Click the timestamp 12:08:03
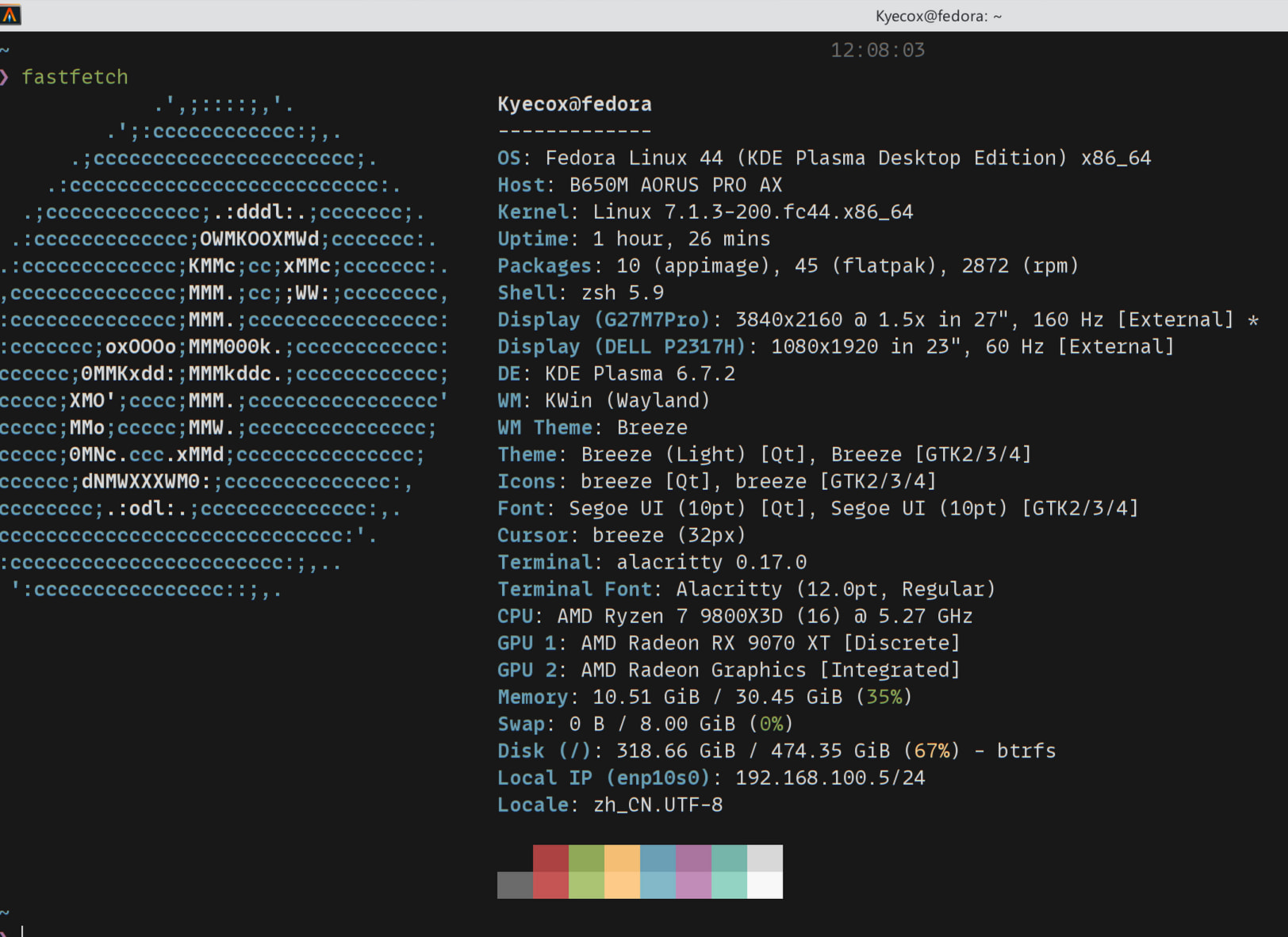1288x937 pixels. pos(877,50)
